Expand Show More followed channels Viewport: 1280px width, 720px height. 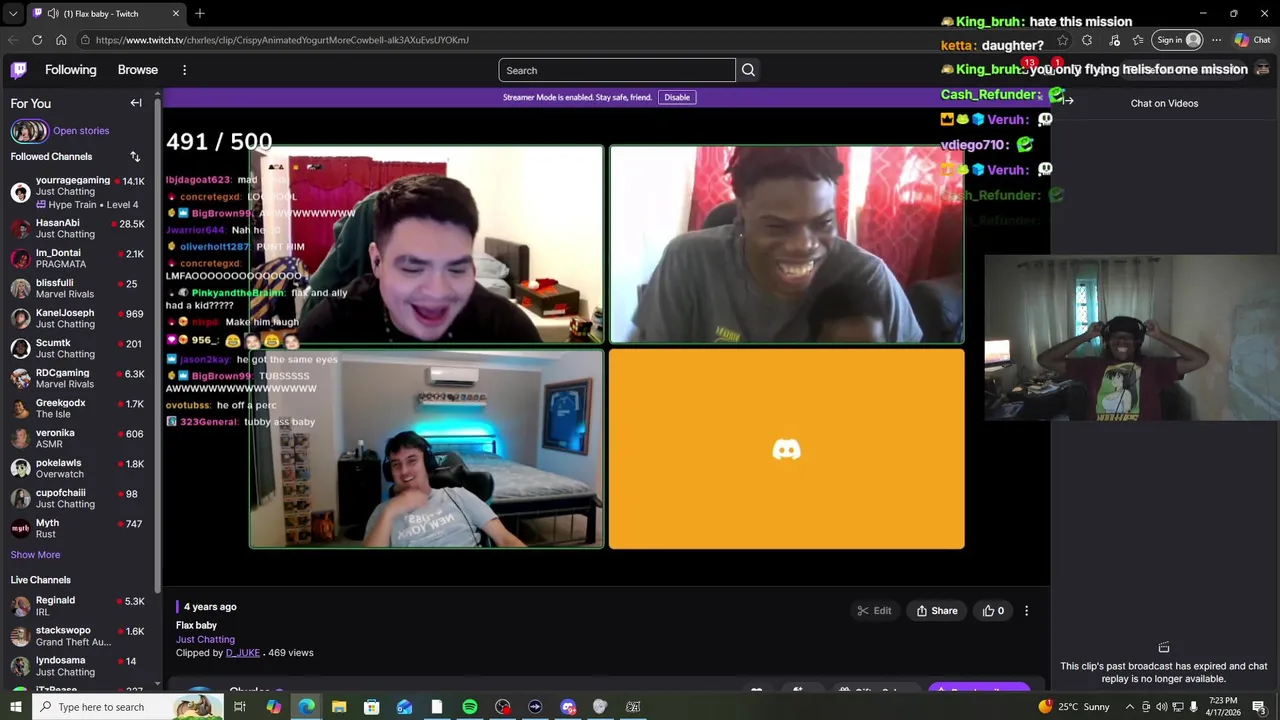(35, 555)
